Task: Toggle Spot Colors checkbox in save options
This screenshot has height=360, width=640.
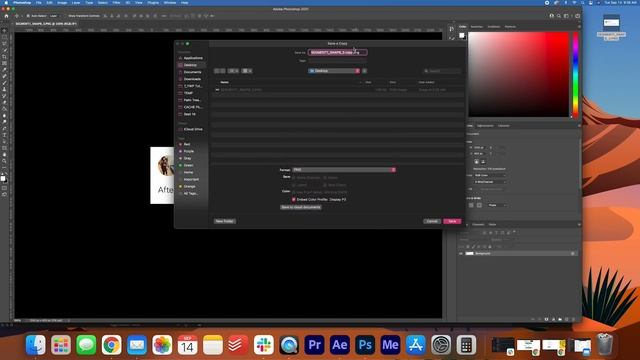Action: (325, 185)
